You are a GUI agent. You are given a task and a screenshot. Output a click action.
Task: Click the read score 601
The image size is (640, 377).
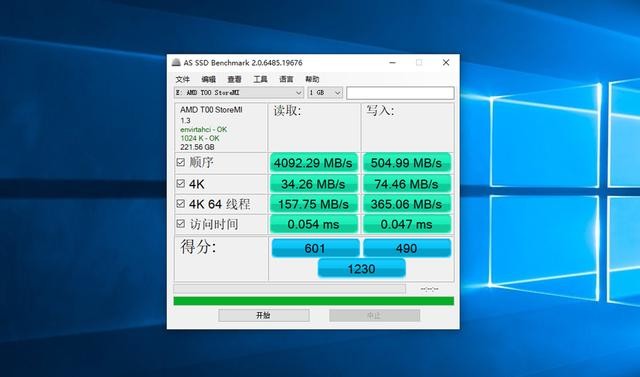(316, 248)
